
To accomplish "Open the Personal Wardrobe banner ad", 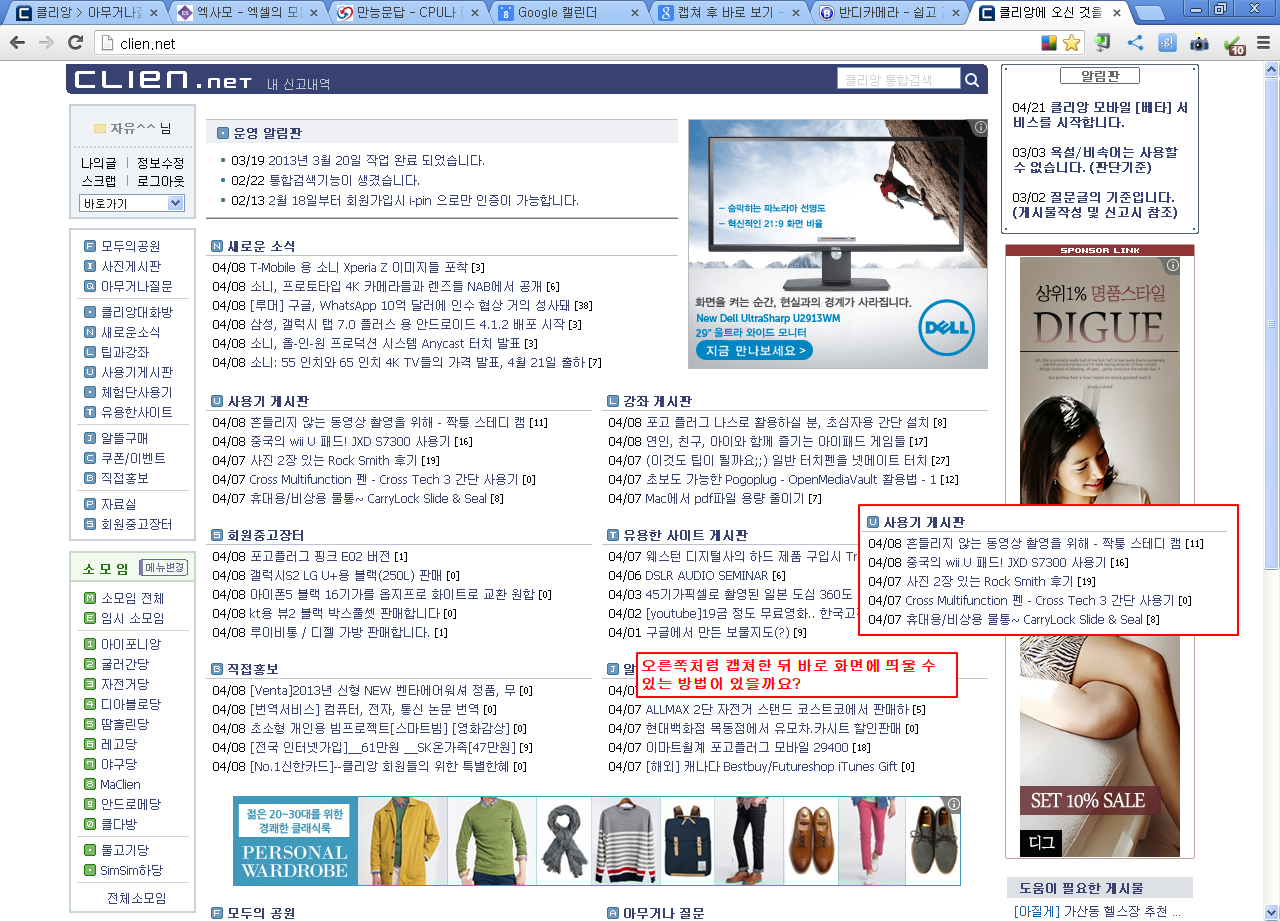I will [x=596, y=841].
